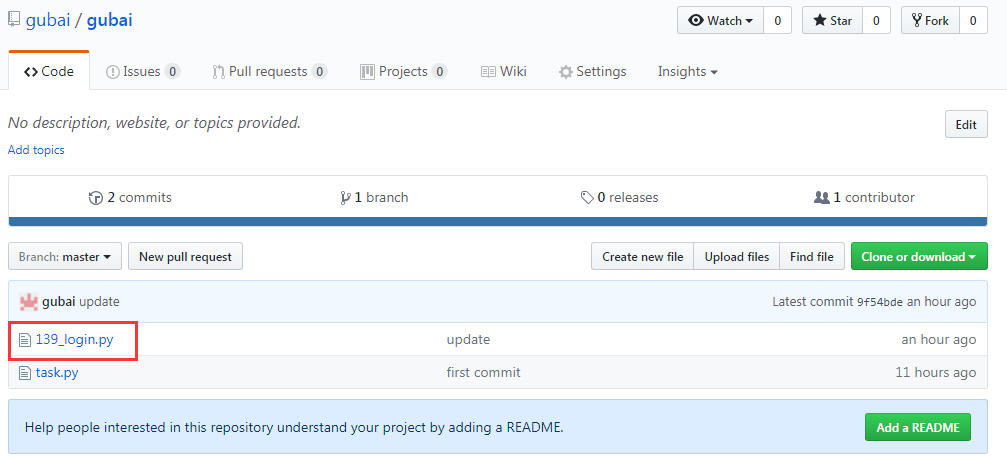Click the tag icon beside 0 releases
The width and height of the screenshot is (1007, 456).
click(587, 197)
